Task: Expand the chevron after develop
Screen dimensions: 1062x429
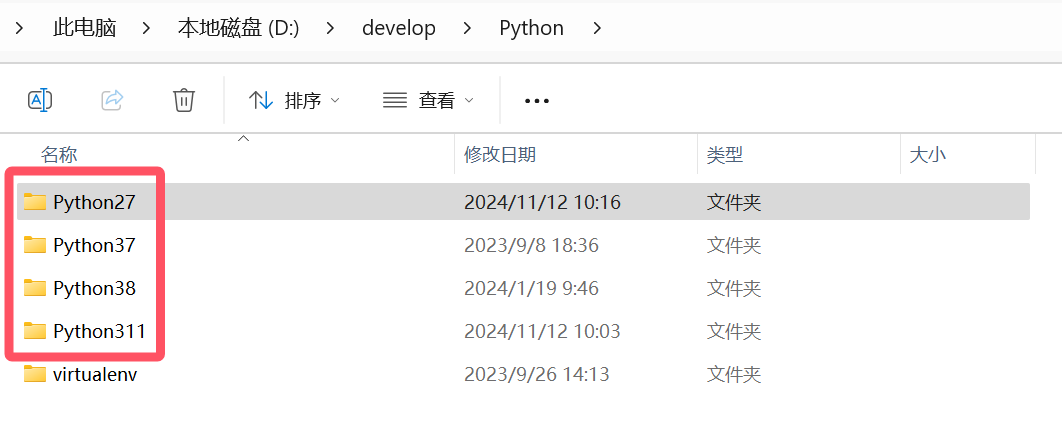Action: pyautogui.click(x=467, y=28)
